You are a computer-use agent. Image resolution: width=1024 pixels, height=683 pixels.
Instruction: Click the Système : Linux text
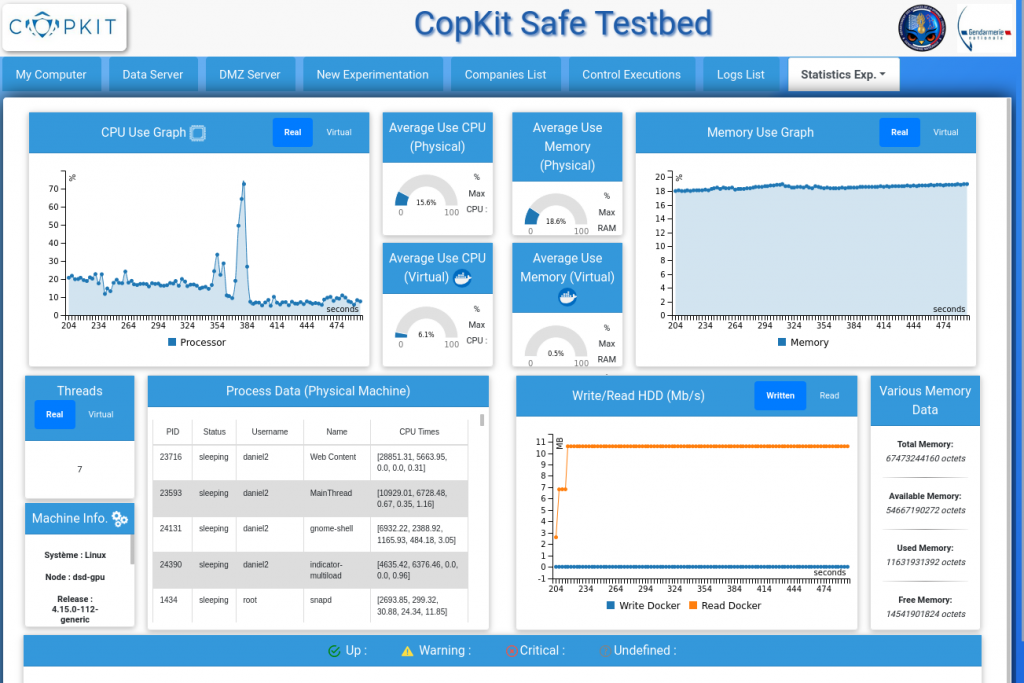tap(75, 555)
